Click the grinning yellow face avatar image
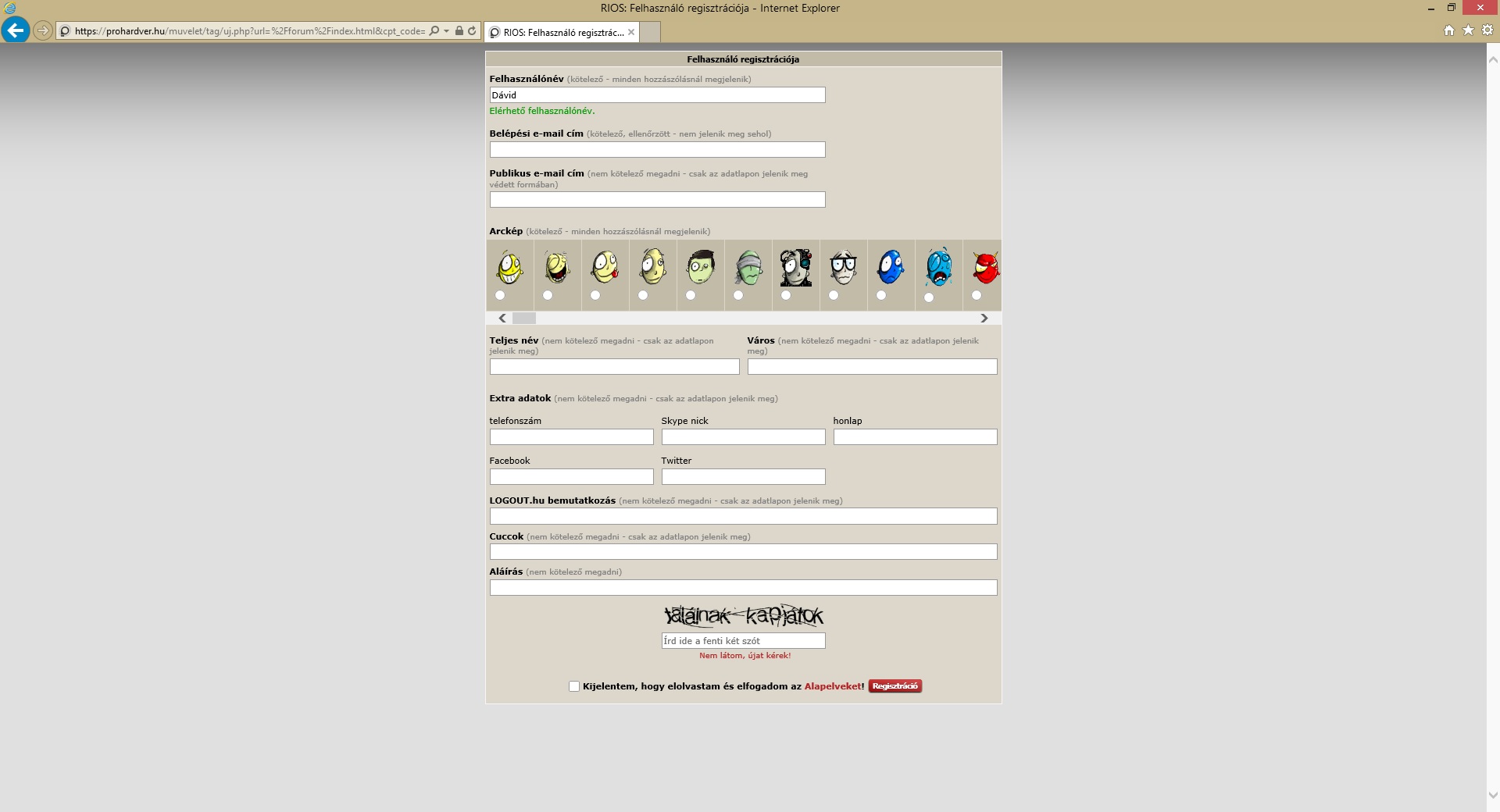This screenshot has height=812, width=1500. click(x=509, y=268)
